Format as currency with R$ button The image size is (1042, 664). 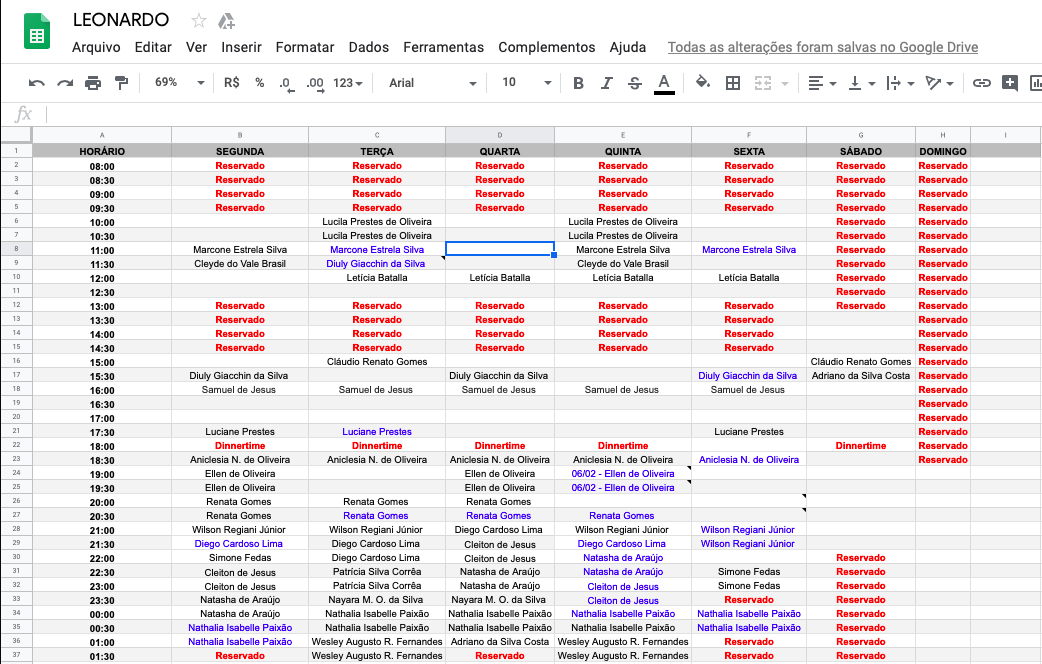click(232, 83)
